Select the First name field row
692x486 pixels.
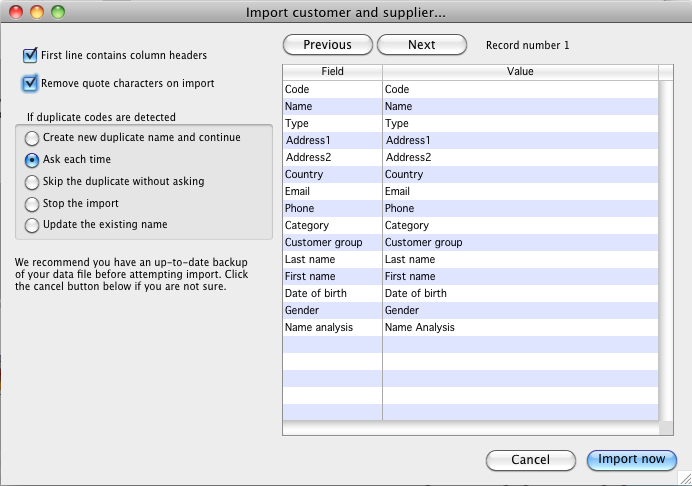tap(470, 276)
